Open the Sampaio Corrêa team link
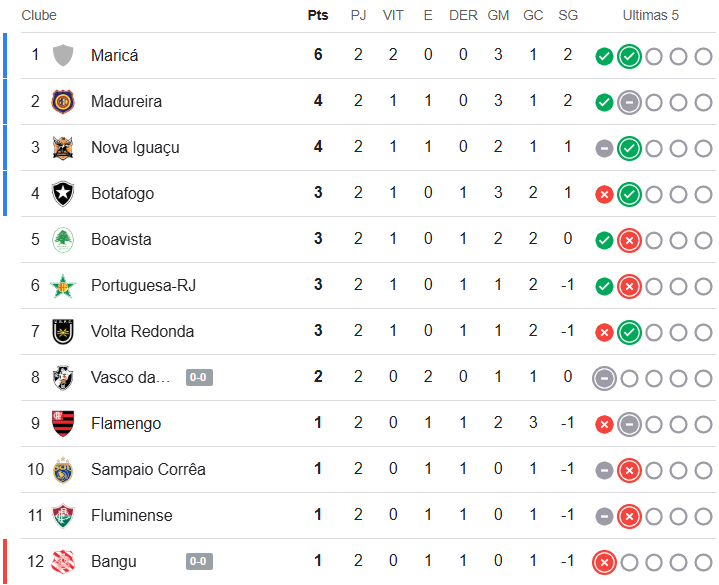This screenshot has width=719, height=585. [148, 469]
